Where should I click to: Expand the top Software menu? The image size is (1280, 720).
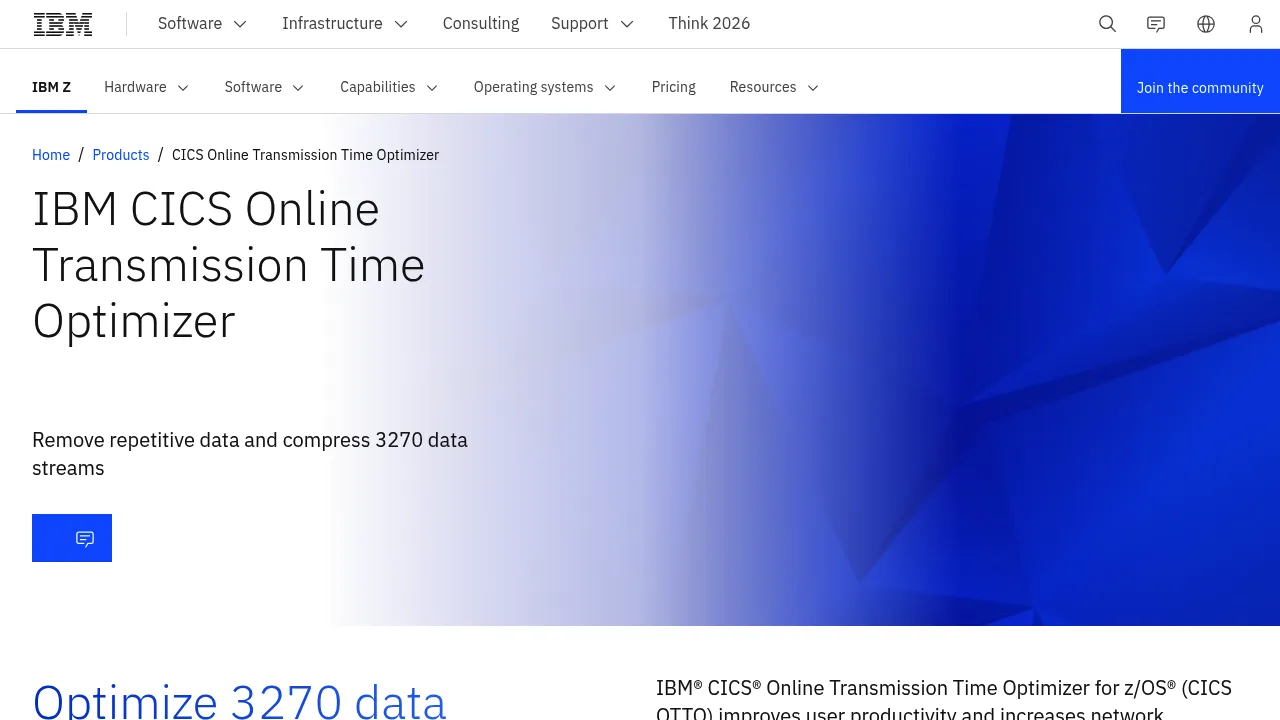pos(202,24)
